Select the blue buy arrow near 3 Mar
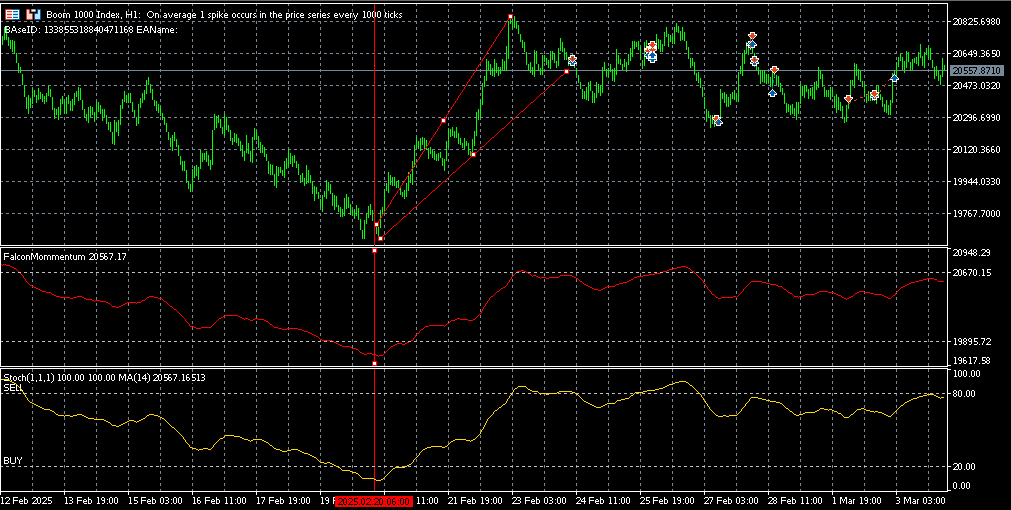1011x510 pixels. 894,78
